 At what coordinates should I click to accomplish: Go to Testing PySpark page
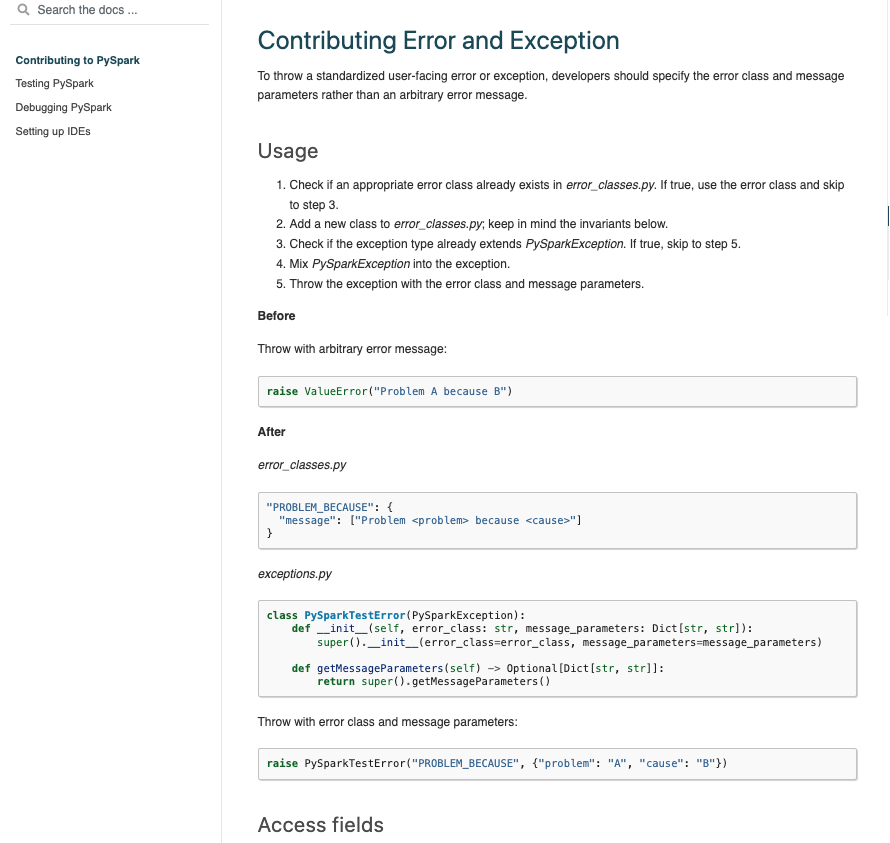tap(55, 83)
